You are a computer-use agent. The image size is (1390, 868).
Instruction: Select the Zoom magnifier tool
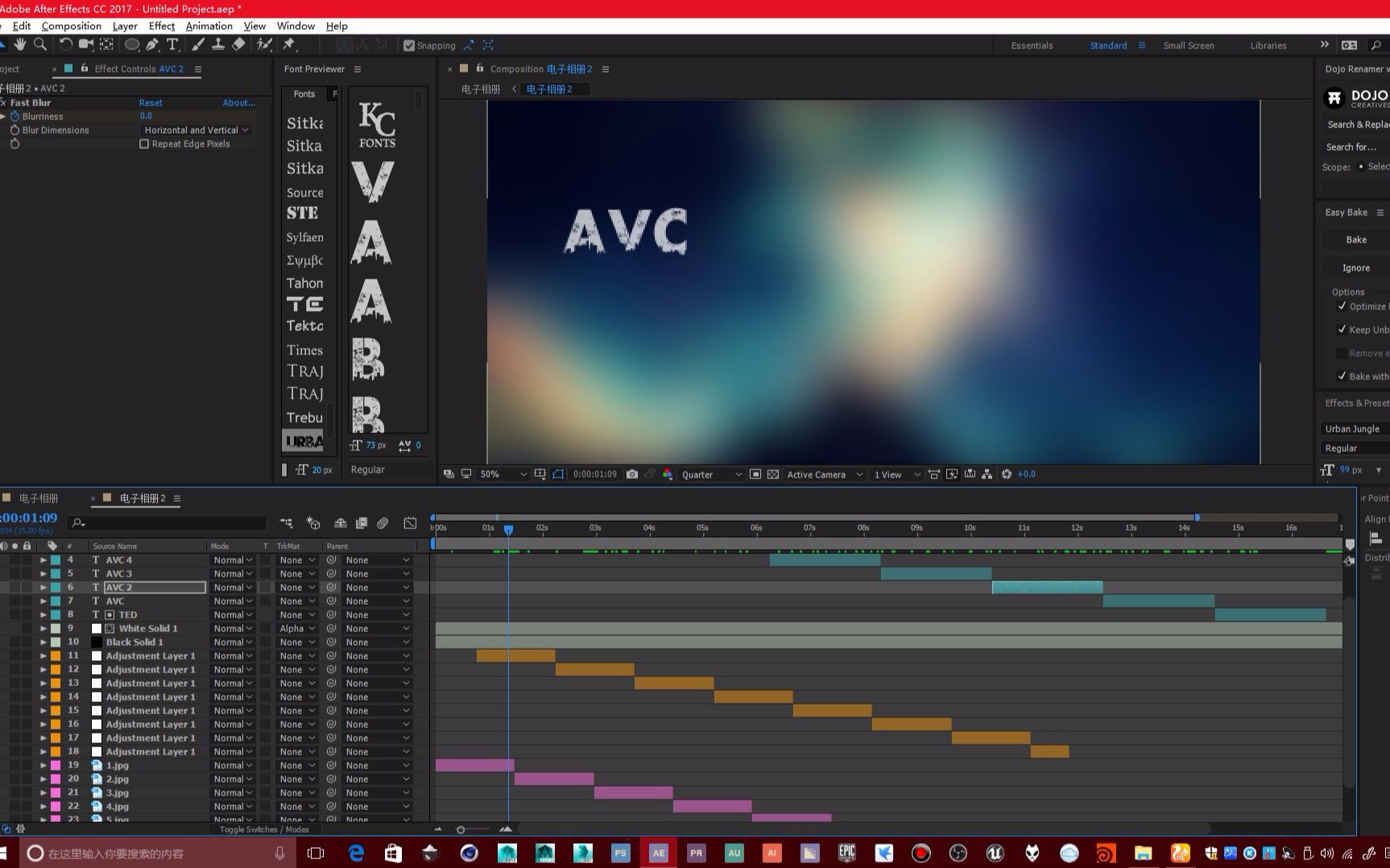coord(40,45)
